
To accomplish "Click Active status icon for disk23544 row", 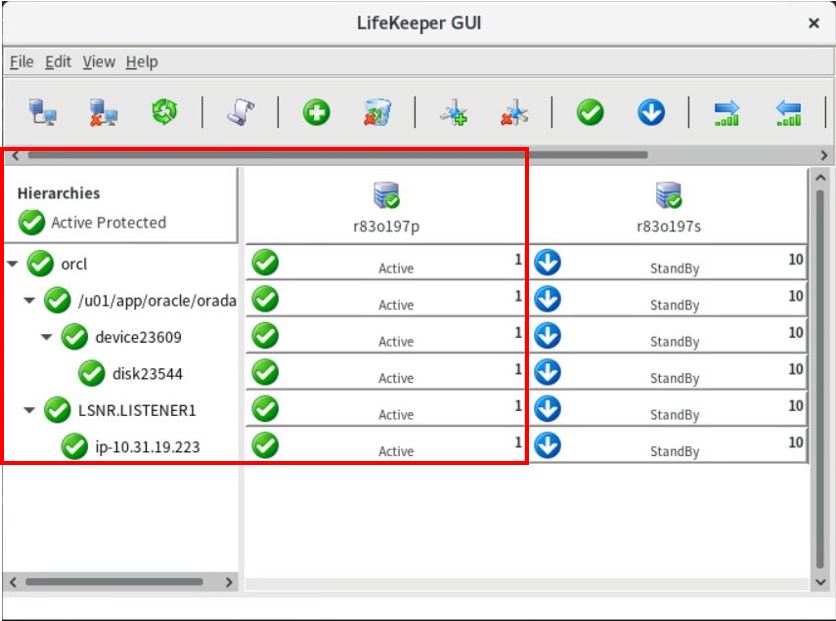I will 265,372.
